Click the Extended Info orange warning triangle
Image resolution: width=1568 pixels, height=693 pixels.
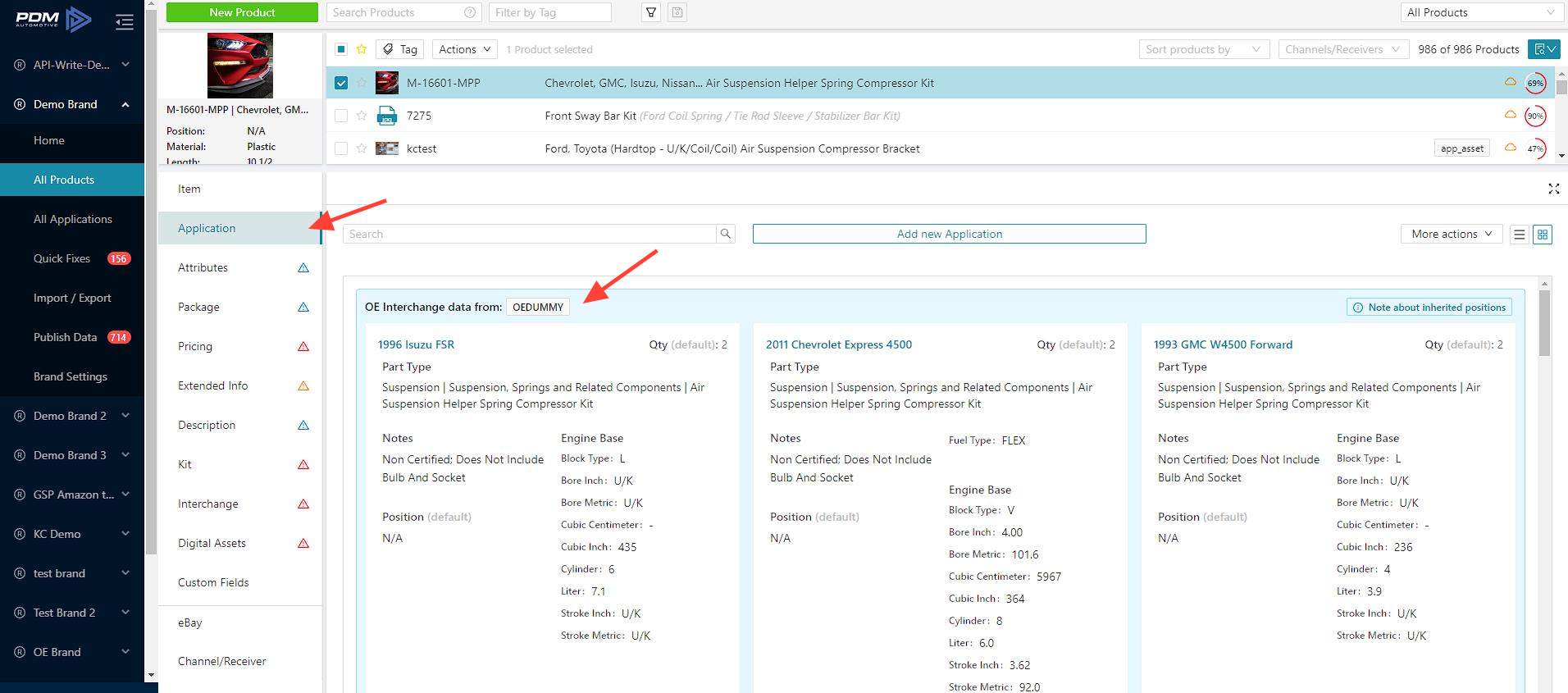coord(303,385)
